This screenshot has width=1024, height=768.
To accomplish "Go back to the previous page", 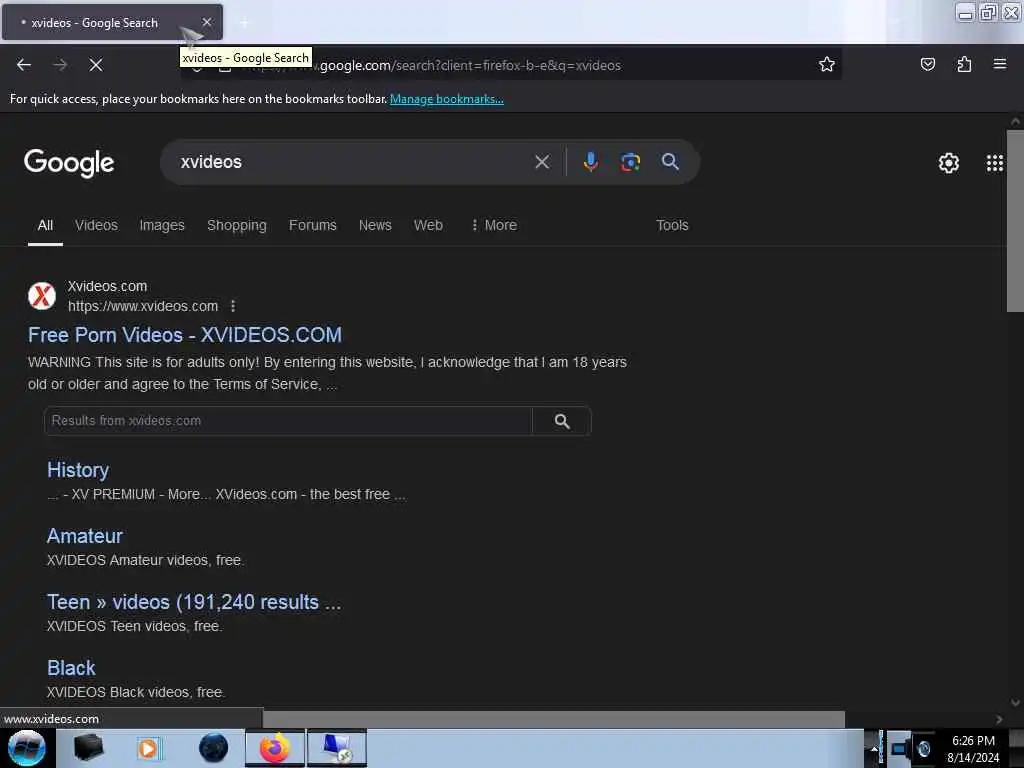I will pyautogui.click(x=24, y=65).
